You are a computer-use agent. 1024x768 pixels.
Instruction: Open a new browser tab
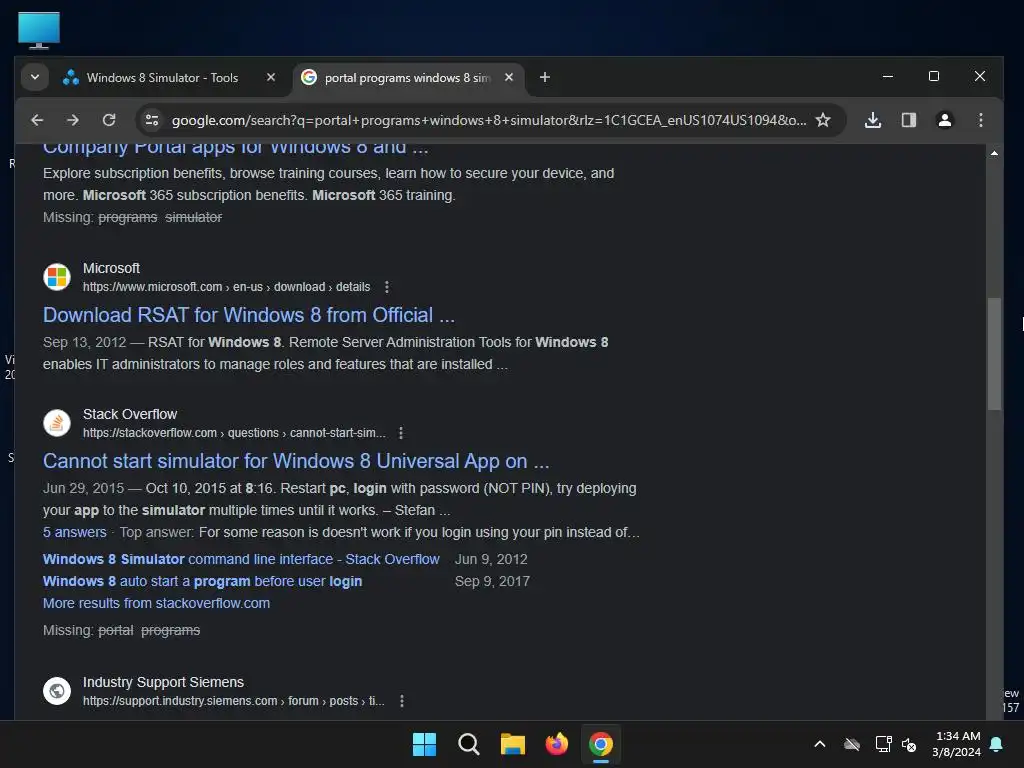pyautogui.click(x=545, y=77)
